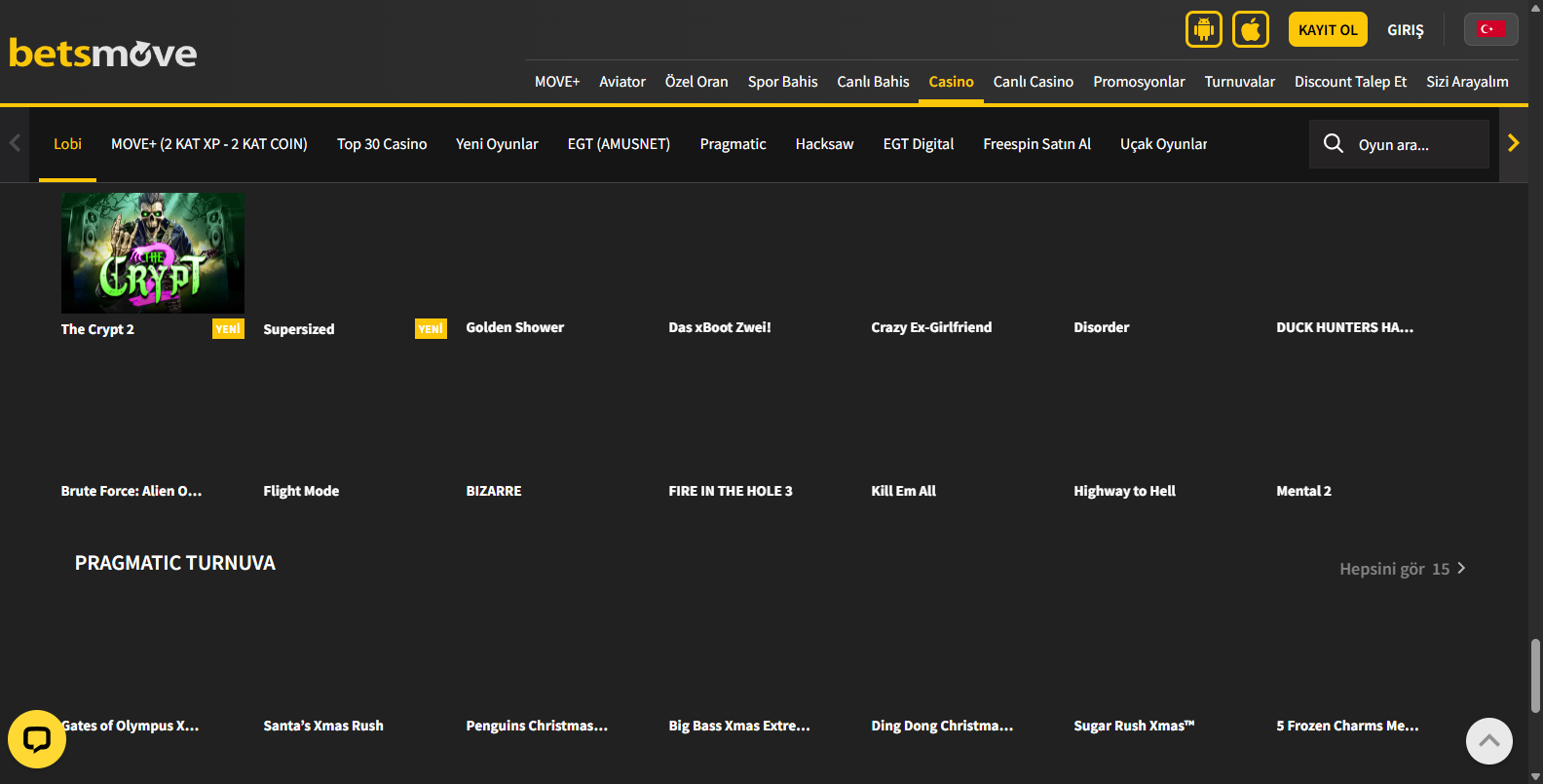The width and height of the screenshot is (1543, 784).
Task: Click the Apple iOS app icon
Action: coord(1250,29)
